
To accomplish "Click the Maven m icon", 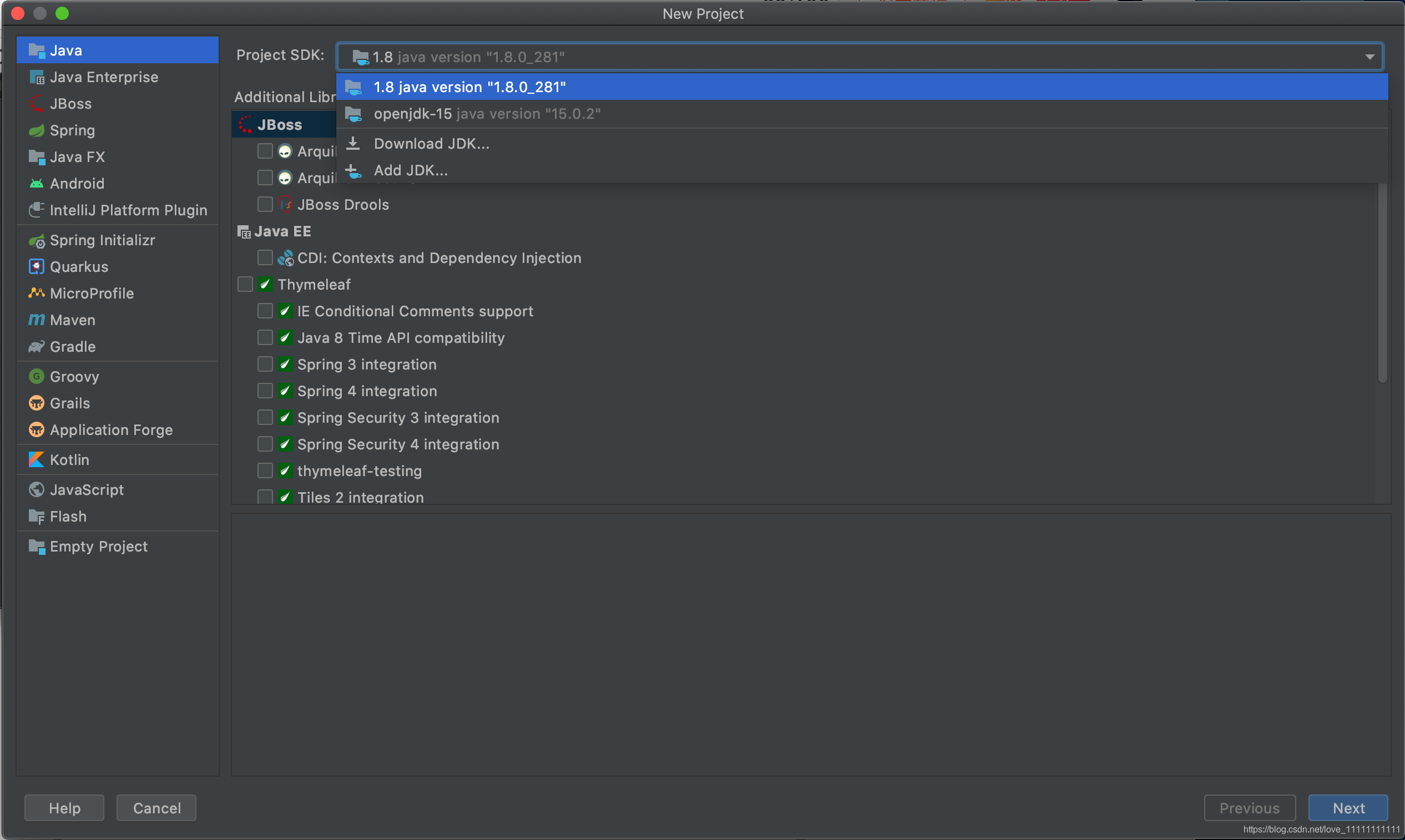I will pyautogui.click(x=37, y=320).
